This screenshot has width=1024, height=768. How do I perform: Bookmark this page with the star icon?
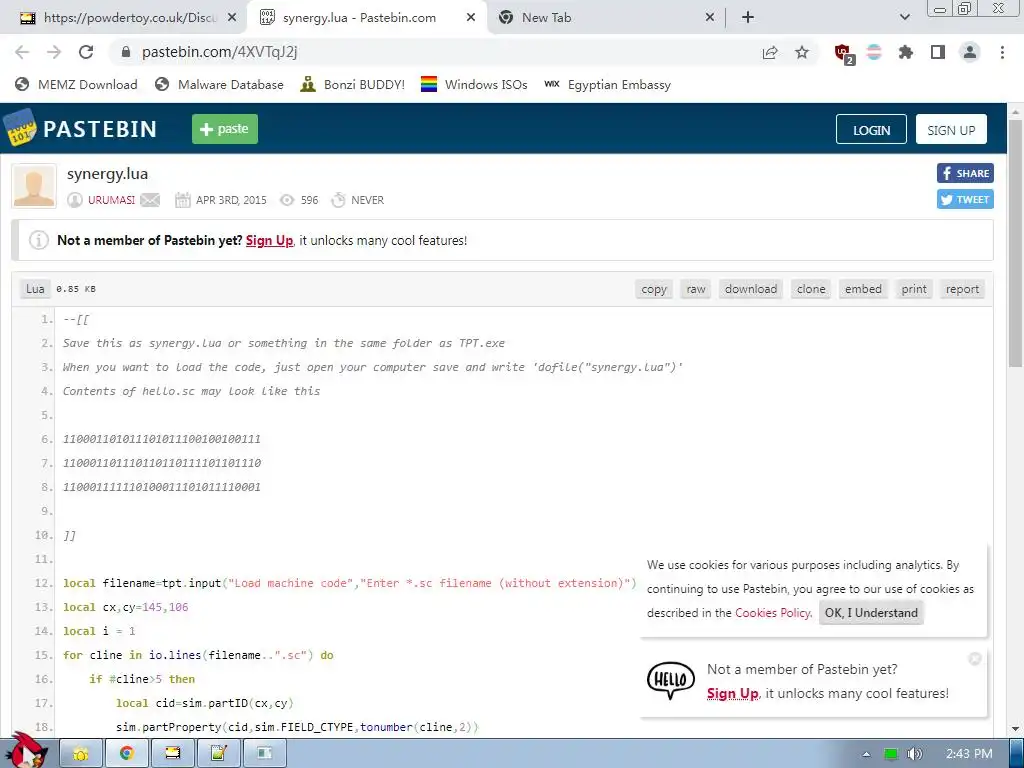(802, 52)
